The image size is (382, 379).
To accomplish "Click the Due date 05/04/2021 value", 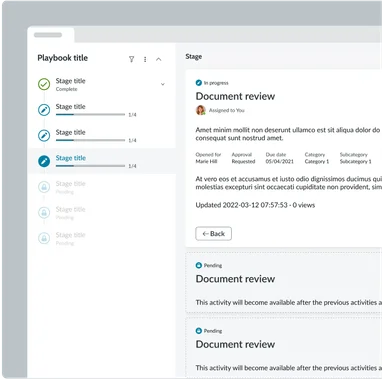I will tap(280, 161).
